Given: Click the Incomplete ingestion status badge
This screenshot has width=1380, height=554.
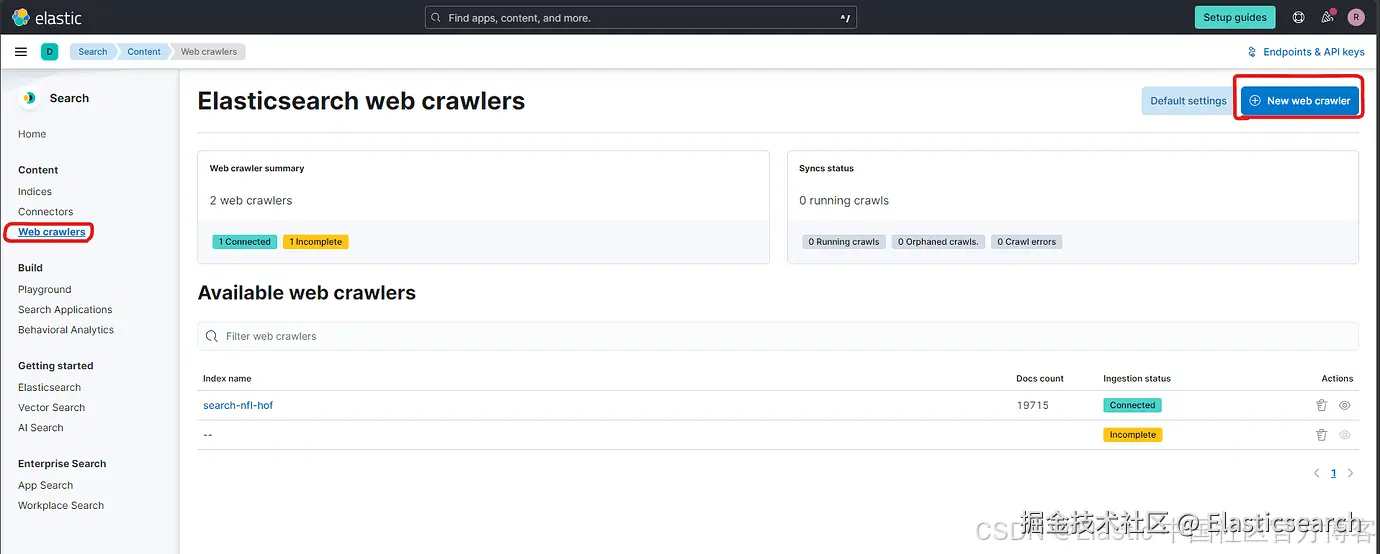Looking at the screenshot, I should (x=1133, y=435).
